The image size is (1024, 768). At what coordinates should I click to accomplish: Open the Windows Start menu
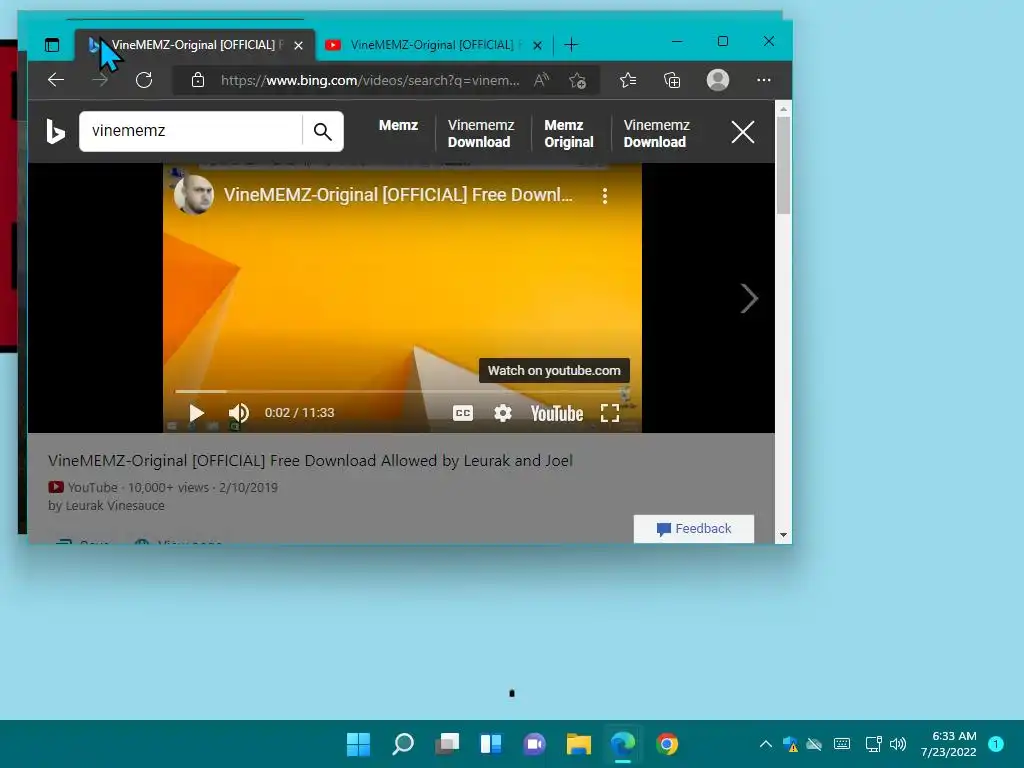(358, 744)
